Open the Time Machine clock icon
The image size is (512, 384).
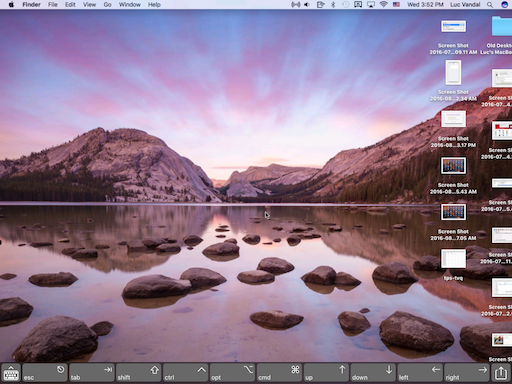[x=345, y=5]
